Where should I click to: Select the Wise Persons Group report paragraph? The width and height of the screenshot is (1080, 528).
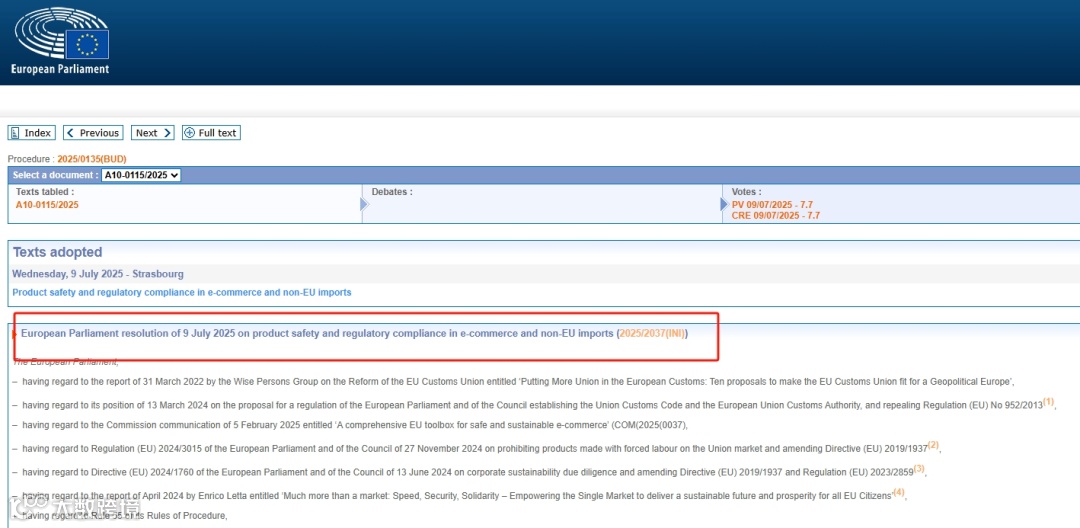tap(519, 381)
